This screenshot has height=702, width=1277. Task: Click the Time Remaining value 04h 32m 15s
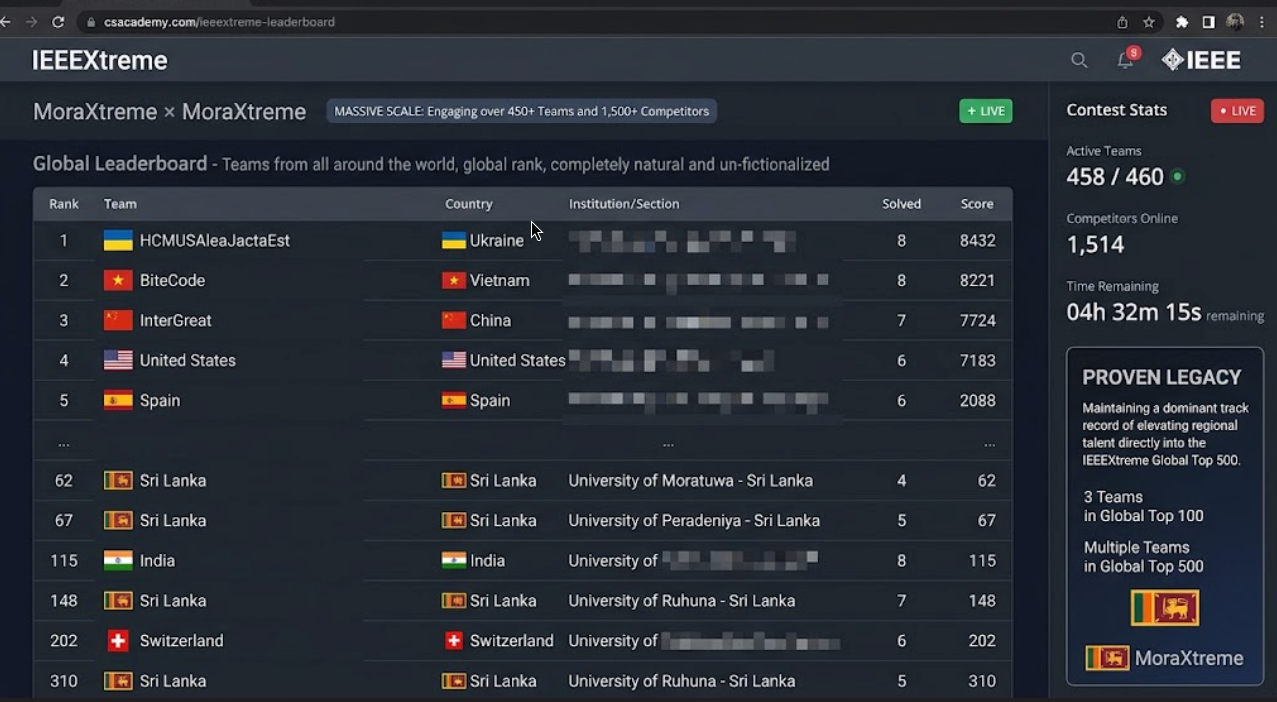(1134, 312)
